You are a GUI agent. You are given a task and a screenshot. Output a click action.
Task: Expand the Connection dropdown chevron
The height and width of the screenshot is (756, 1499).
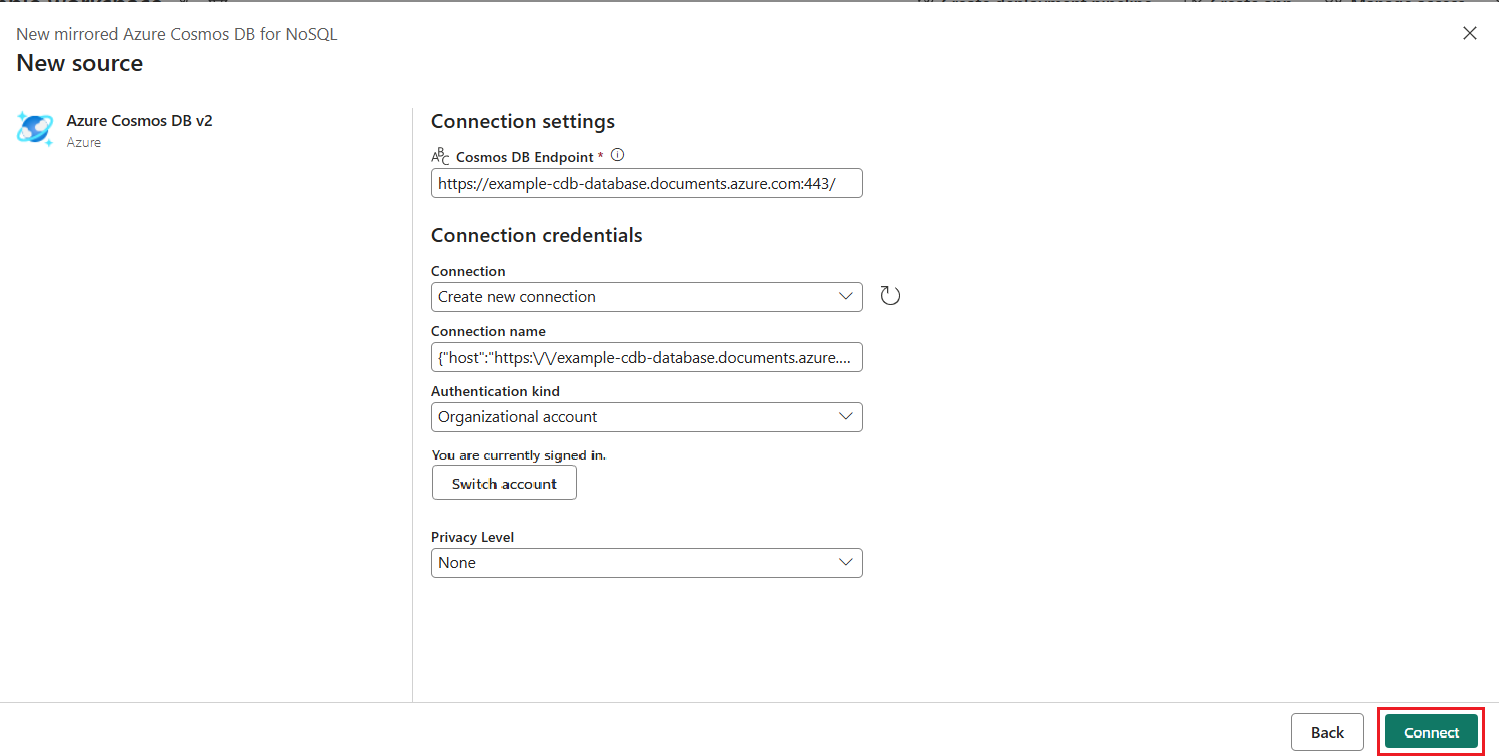pos(845,297)
